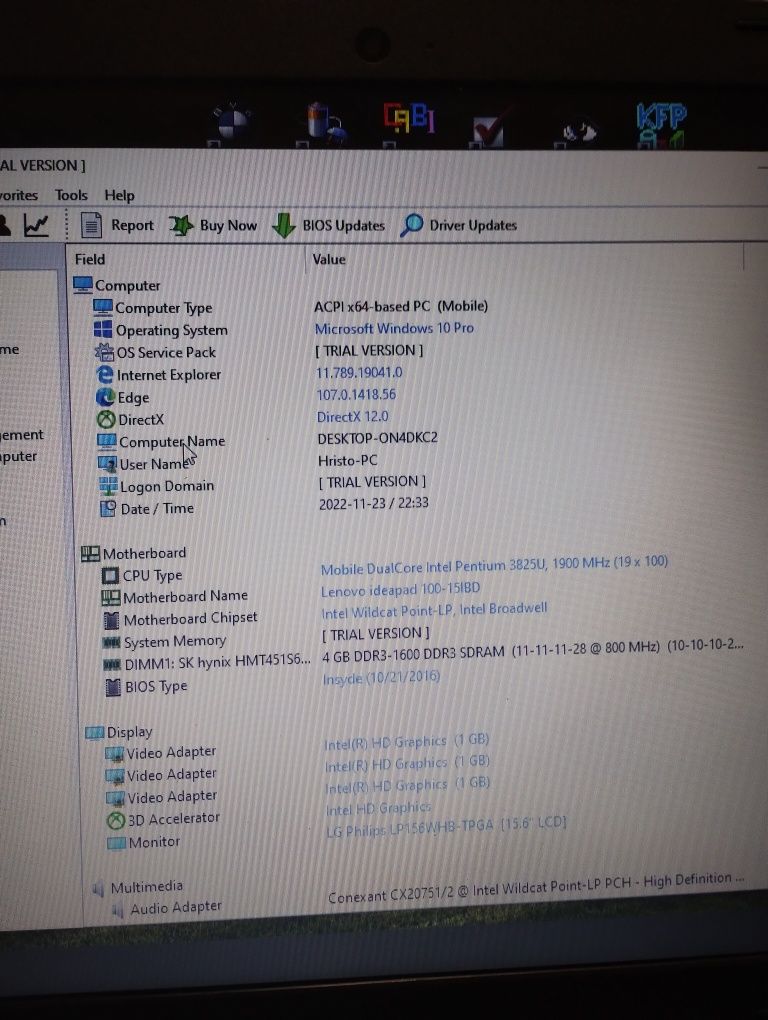768x1020 pixels.
Task: Click the KFP desktop shortcut icon
Action: (661, 125)
